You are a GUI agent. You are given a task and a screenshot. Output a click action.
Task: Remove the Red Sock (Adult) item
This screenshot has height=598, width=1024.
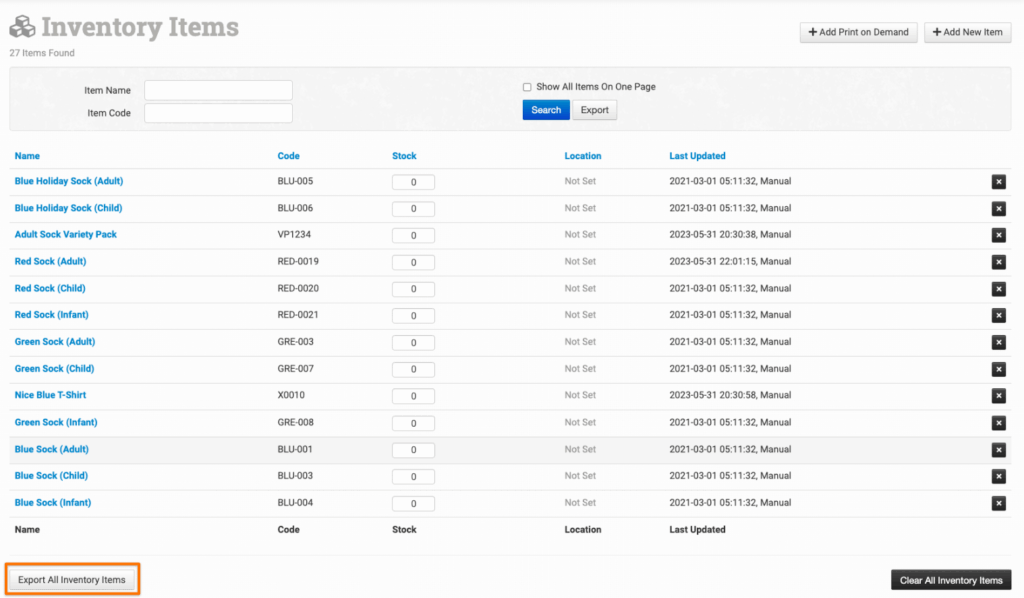pyautogui.click(x=998, y=262)
